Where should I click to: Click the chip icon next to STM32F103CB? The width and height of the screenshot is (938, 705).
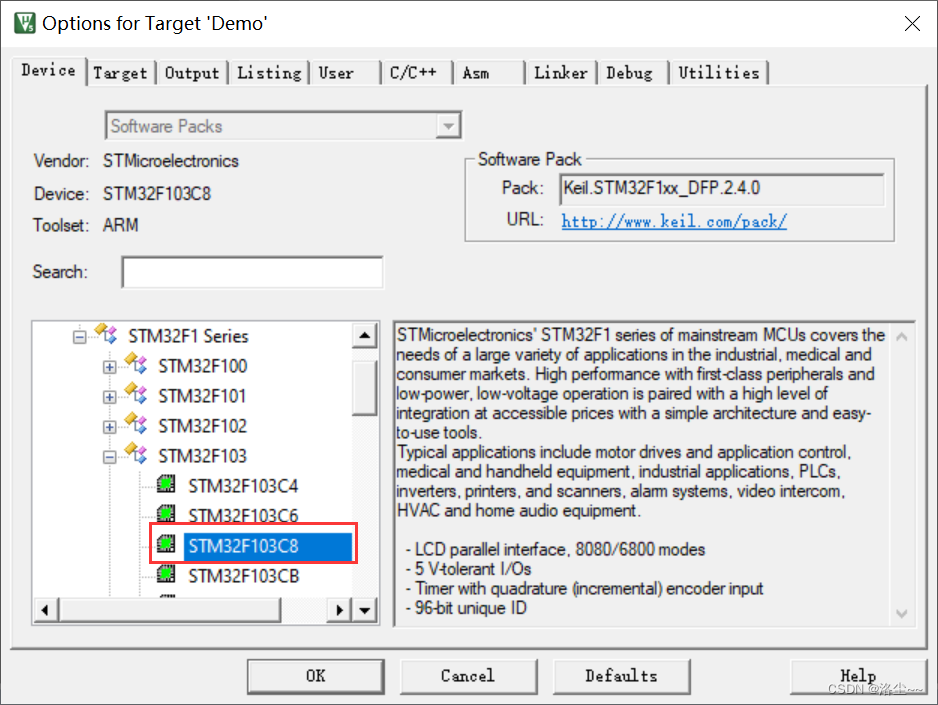(167, 575)
